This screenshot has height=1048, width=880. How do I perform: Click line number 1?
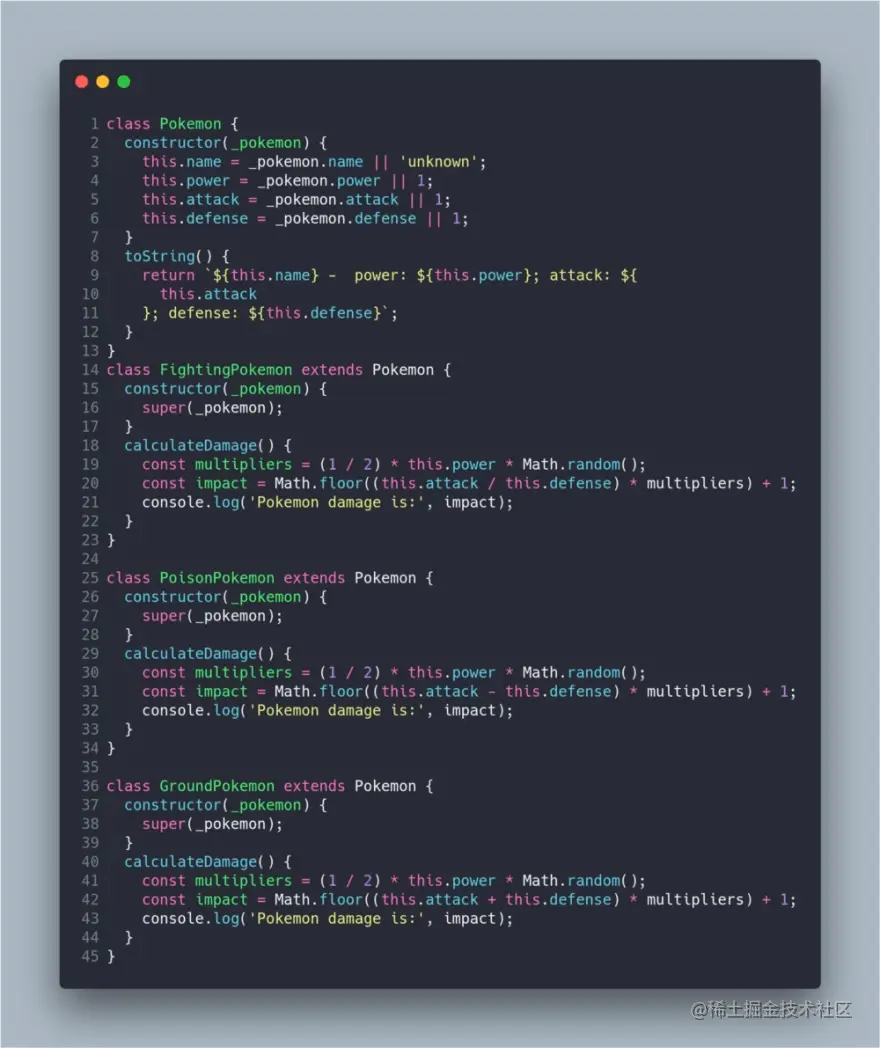(x=95, y=124)
